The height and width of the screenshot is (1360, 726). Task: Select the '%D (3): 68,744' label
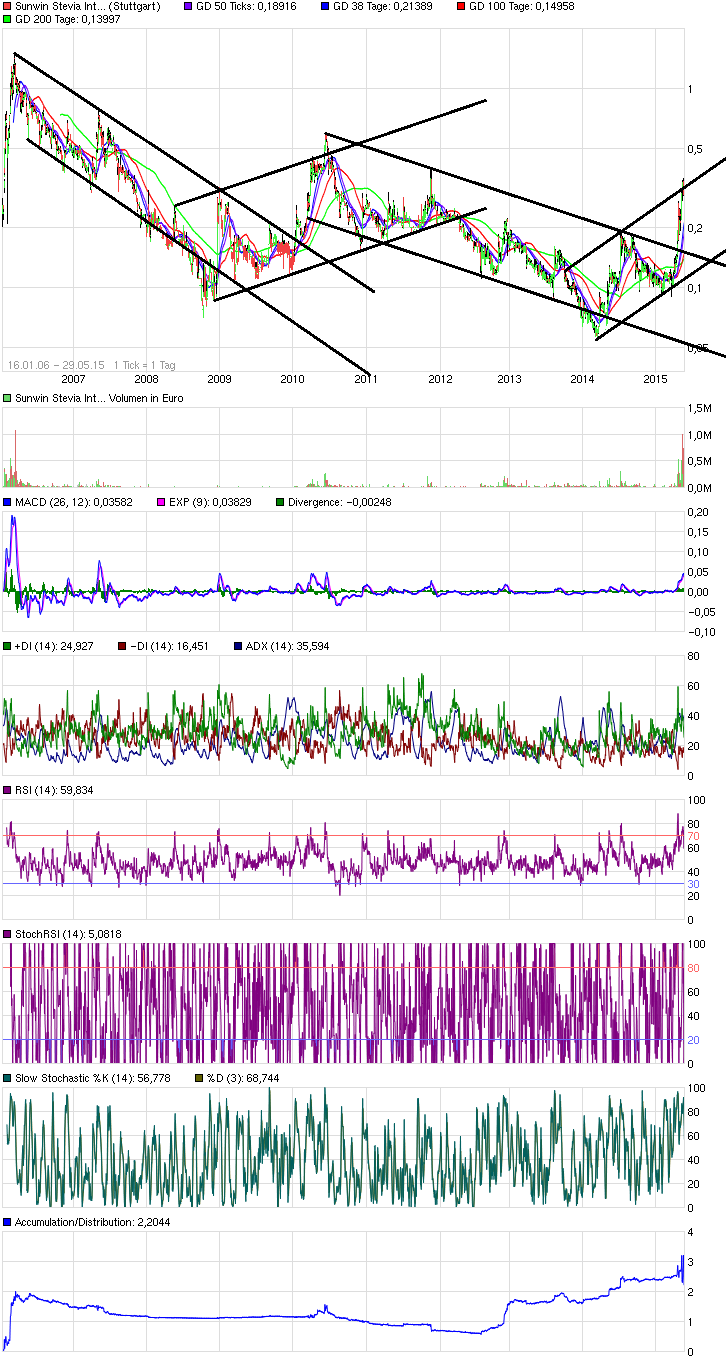tap(241, 1078)
